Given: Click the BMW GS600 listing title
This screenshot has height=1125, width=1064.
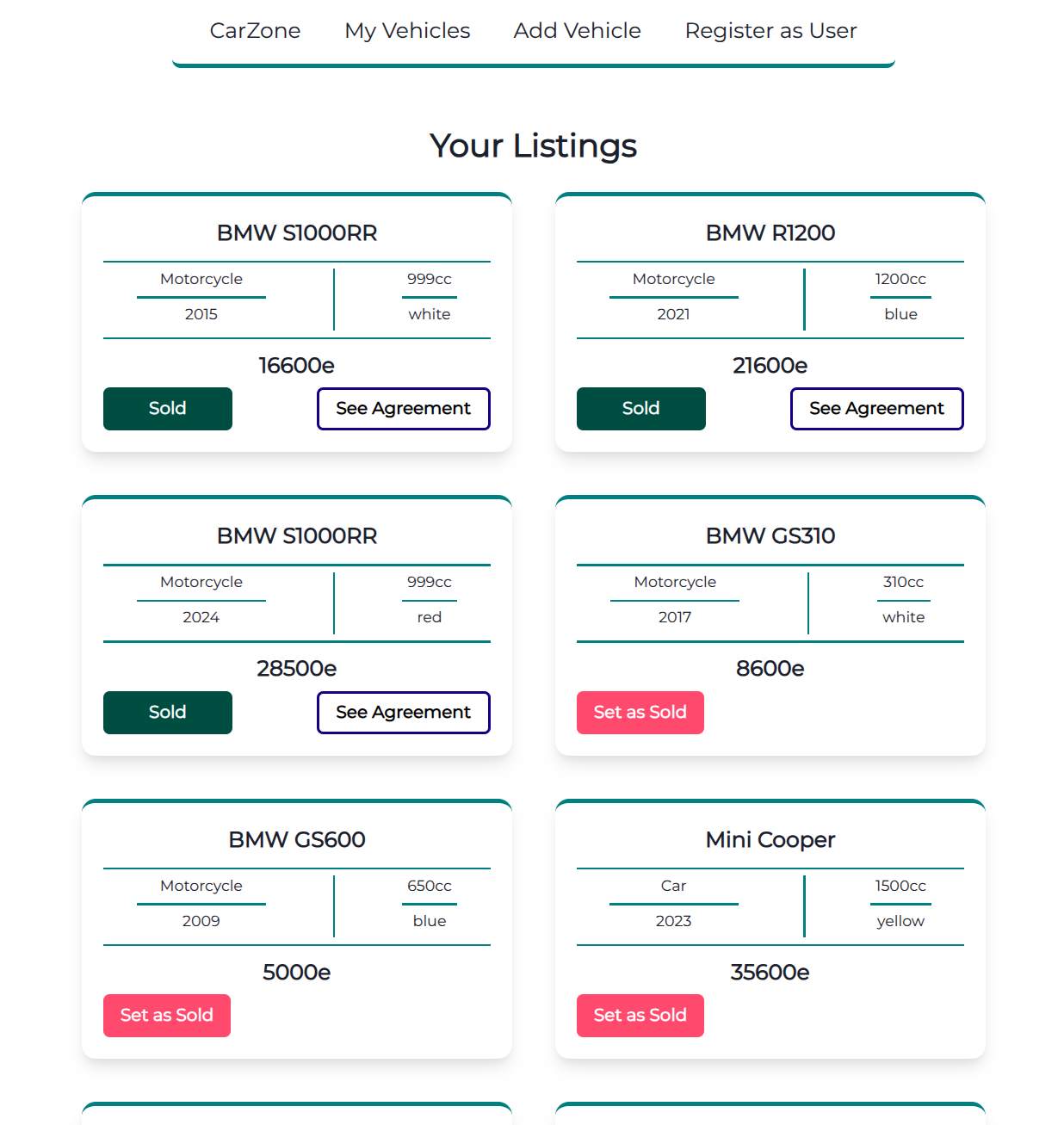Looking at the screenshot, I should (x=296, y=840).
